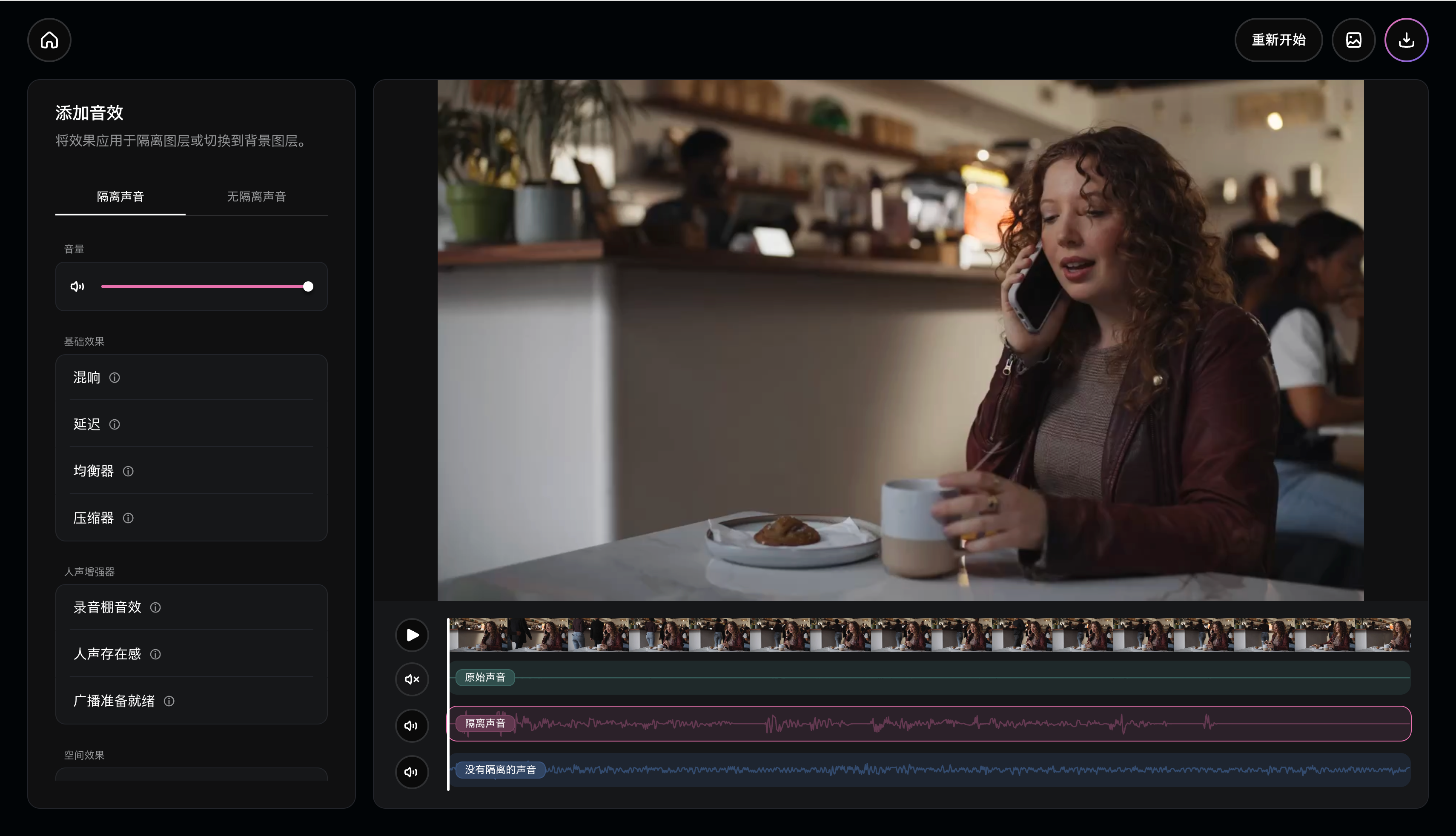Click the volume speaker icon in 音量 box
Viewport: 1456px width, 836px height.
[x=77, y=286]
